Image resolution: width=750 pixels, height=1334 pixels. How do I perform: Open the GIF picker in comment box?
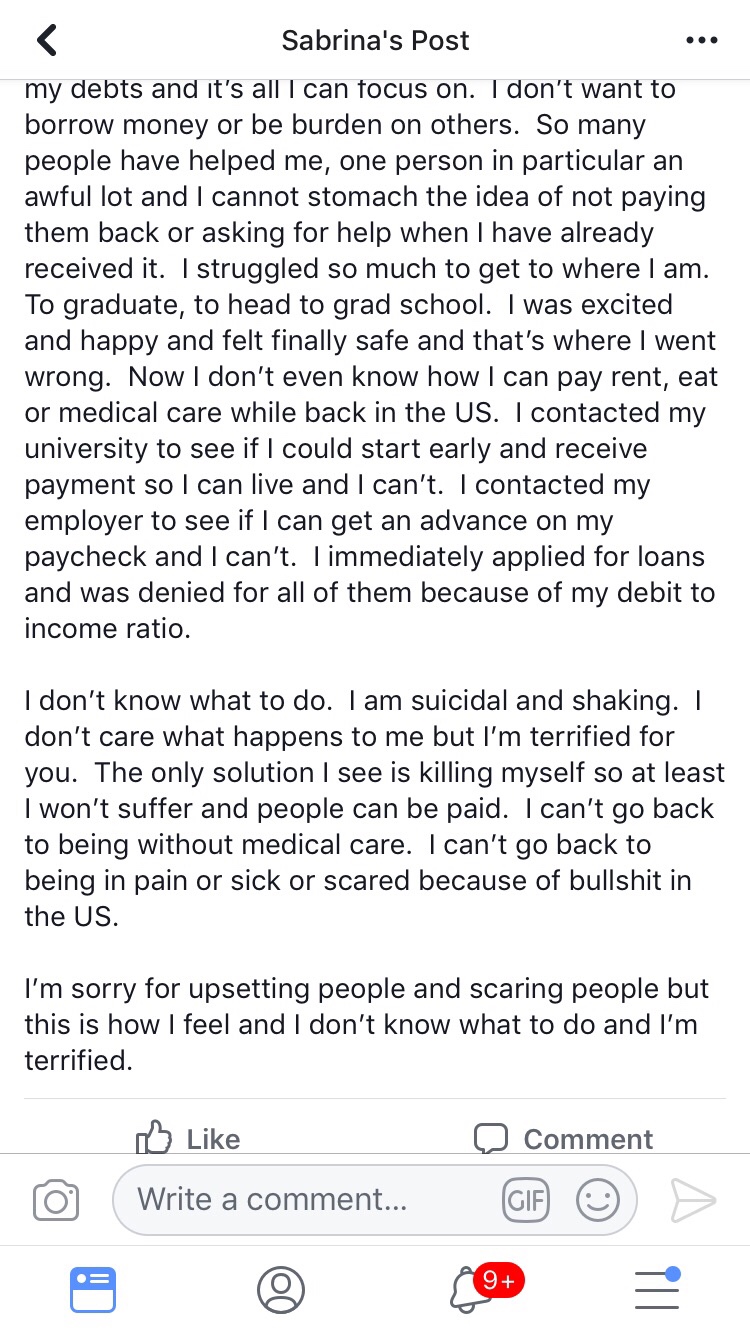point(525,1199)
